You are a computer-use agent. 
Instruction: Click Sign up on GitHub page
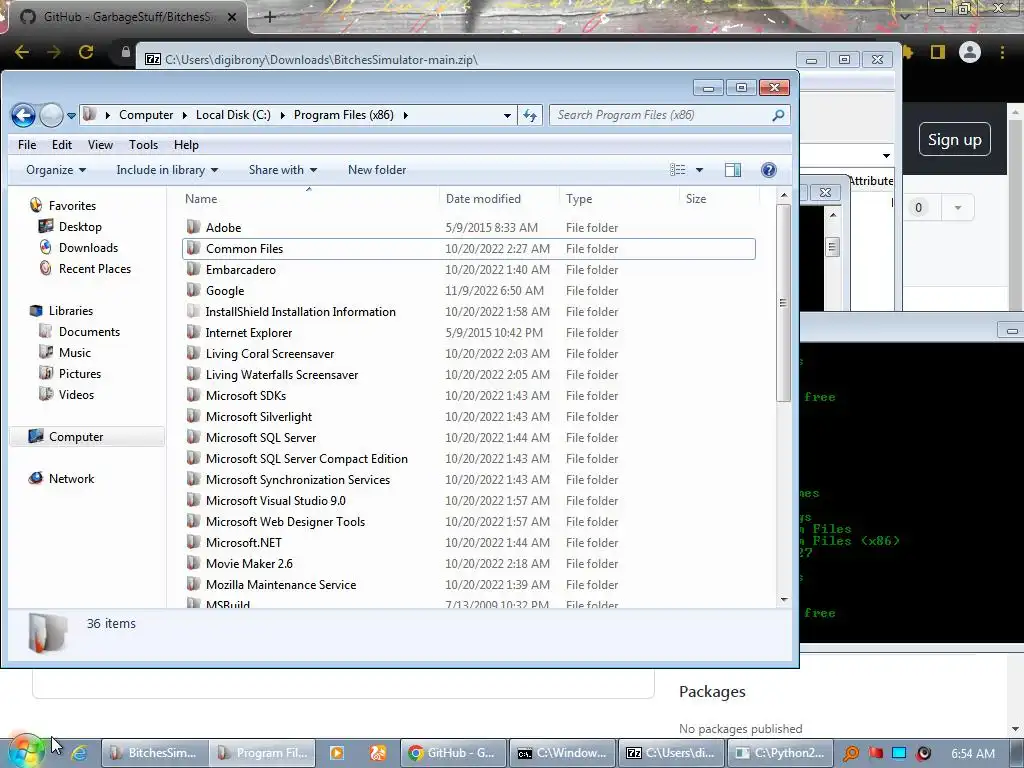click(954, 140)
